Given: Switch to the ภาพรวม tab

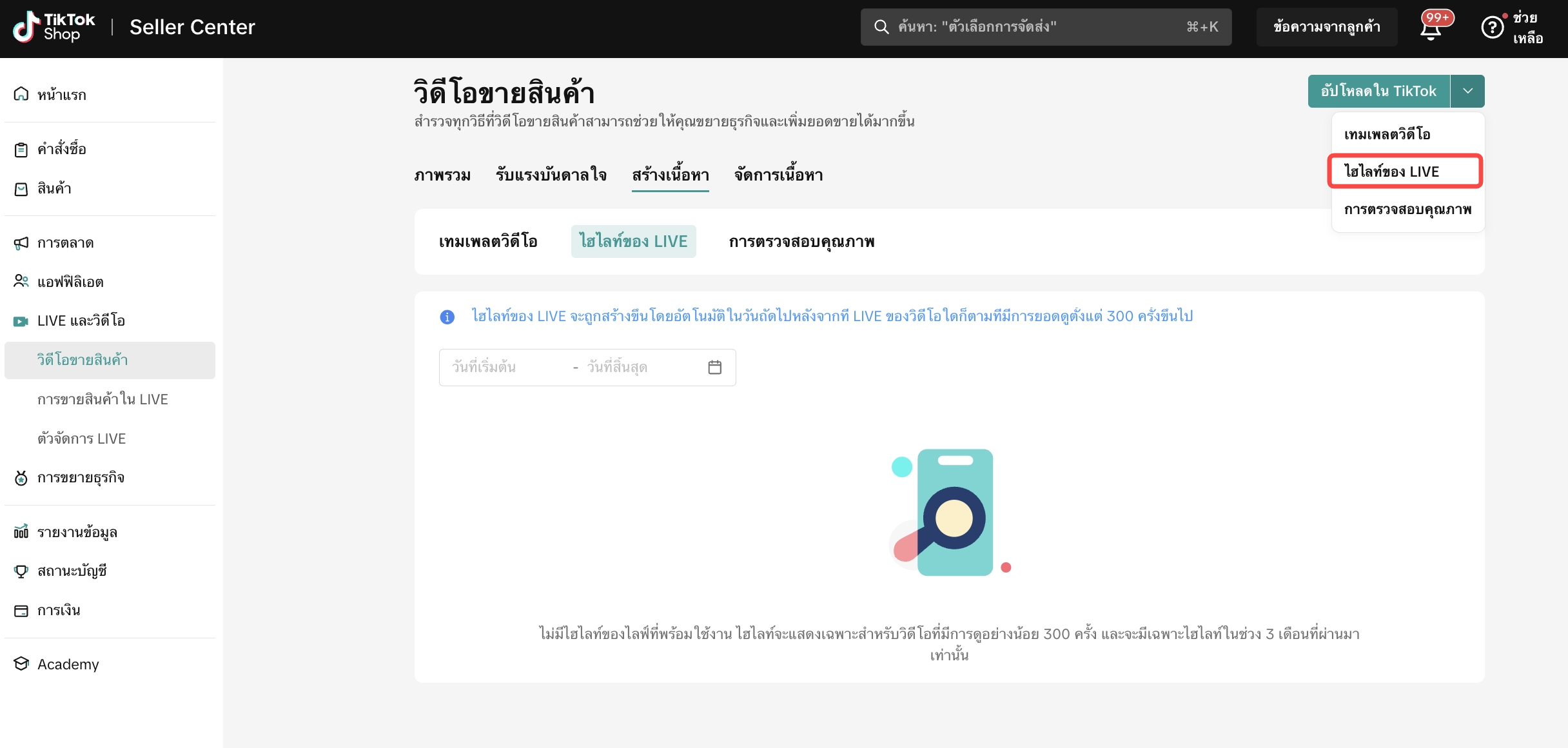Looking at the screenshot, I should pos(442,175).
